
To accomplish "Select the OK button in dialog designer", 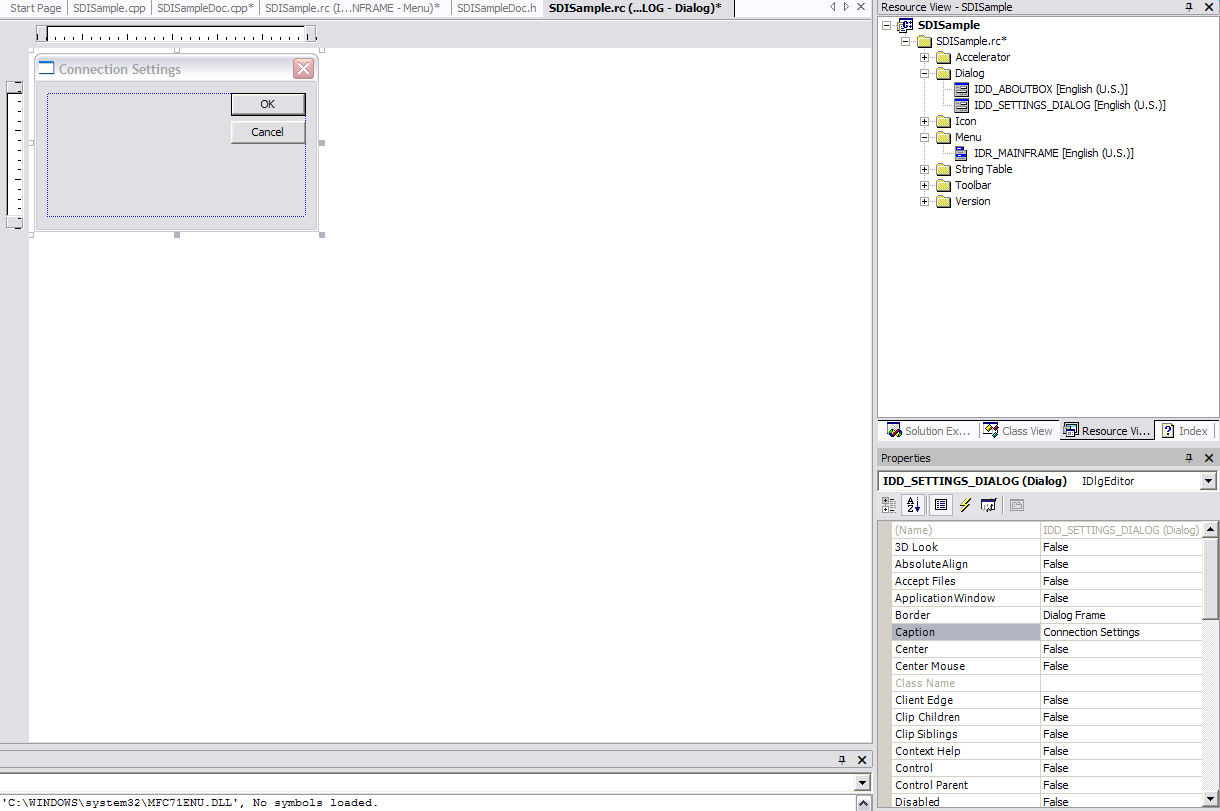I will [267, 104].
